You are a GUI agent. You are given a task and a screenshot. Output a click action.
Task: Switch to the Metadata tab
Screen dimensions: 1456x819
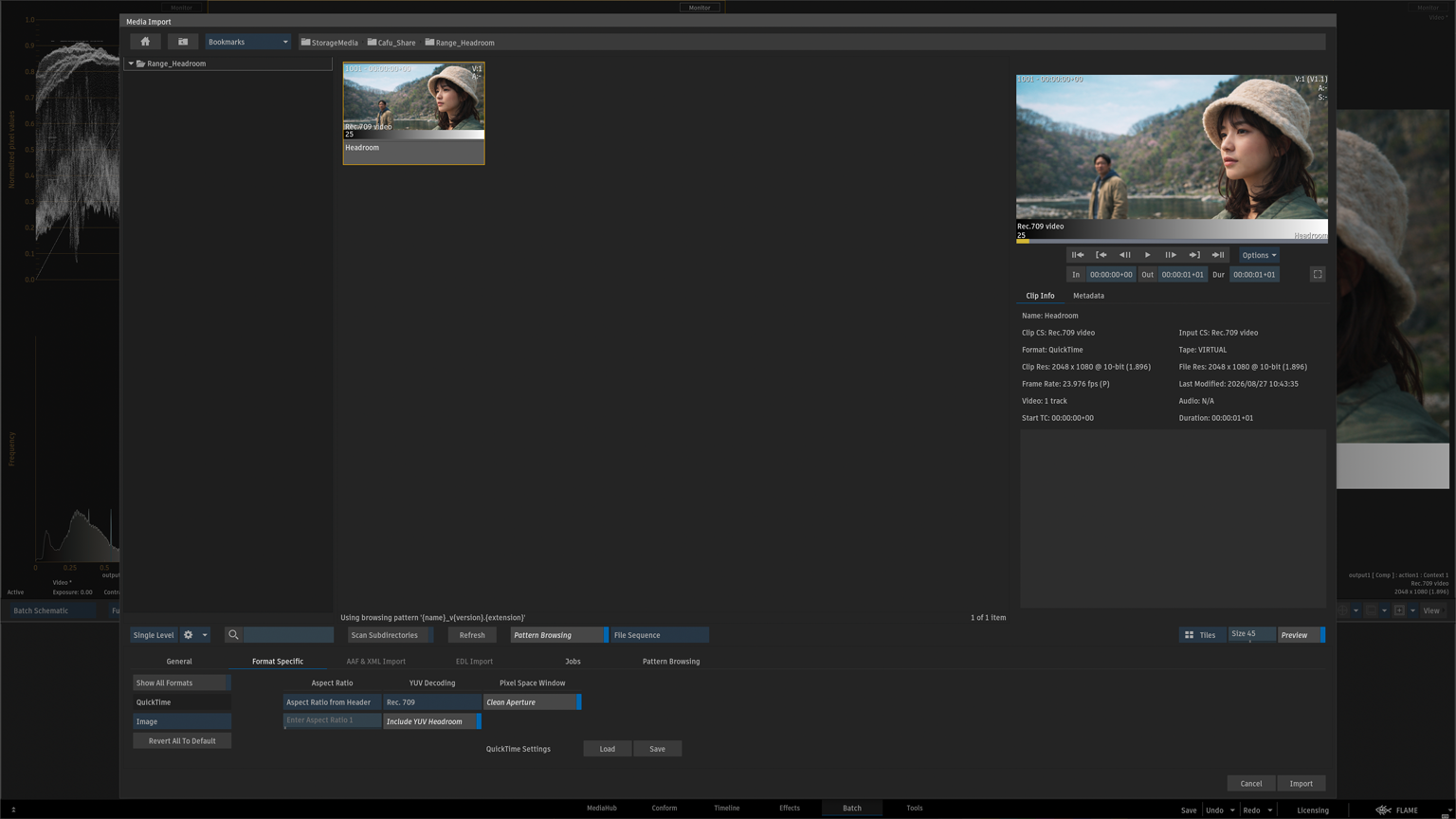click(1088, 296)
